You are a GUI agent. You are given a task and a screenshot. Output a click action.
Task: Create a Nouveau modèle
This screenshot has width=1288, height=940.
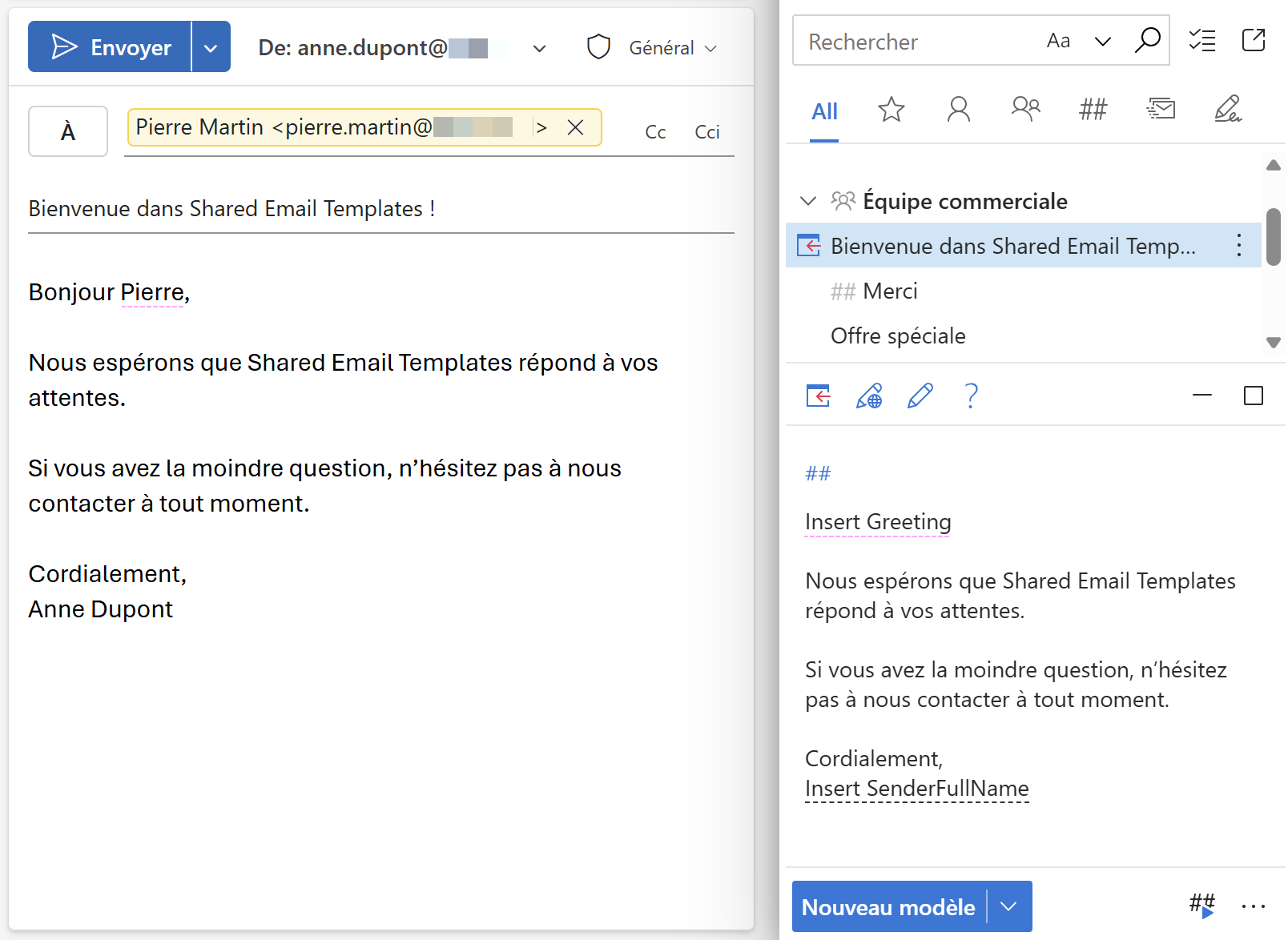tap(888, 906)
